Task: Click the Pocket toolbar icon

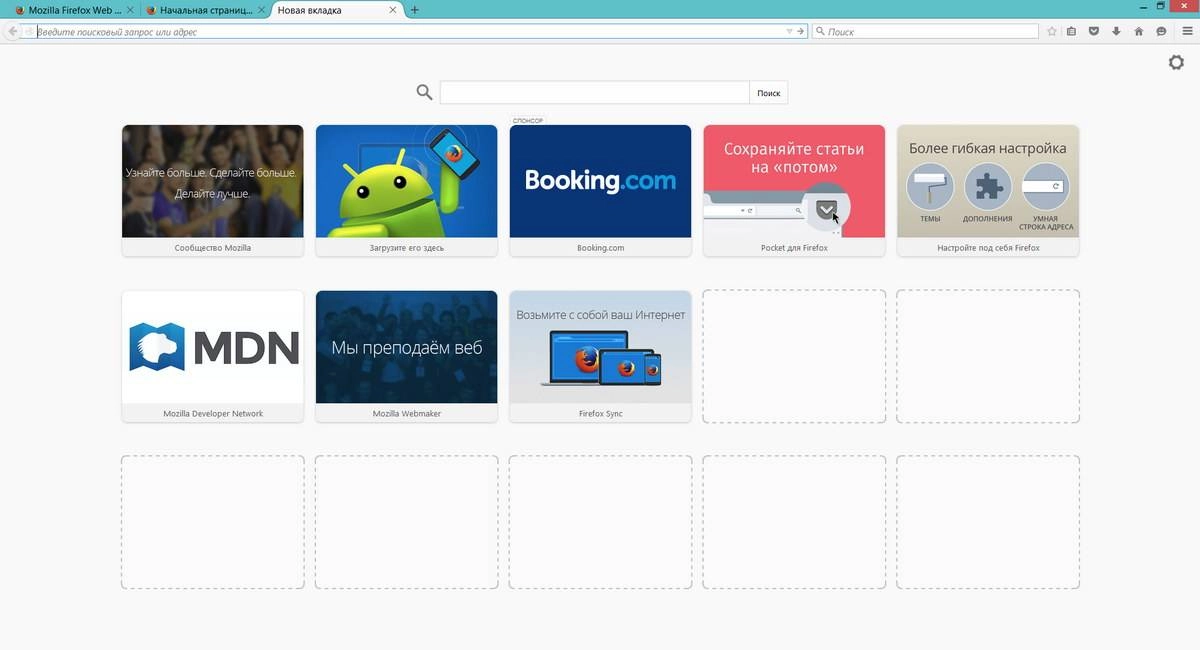Action: tap(1094, 32)
